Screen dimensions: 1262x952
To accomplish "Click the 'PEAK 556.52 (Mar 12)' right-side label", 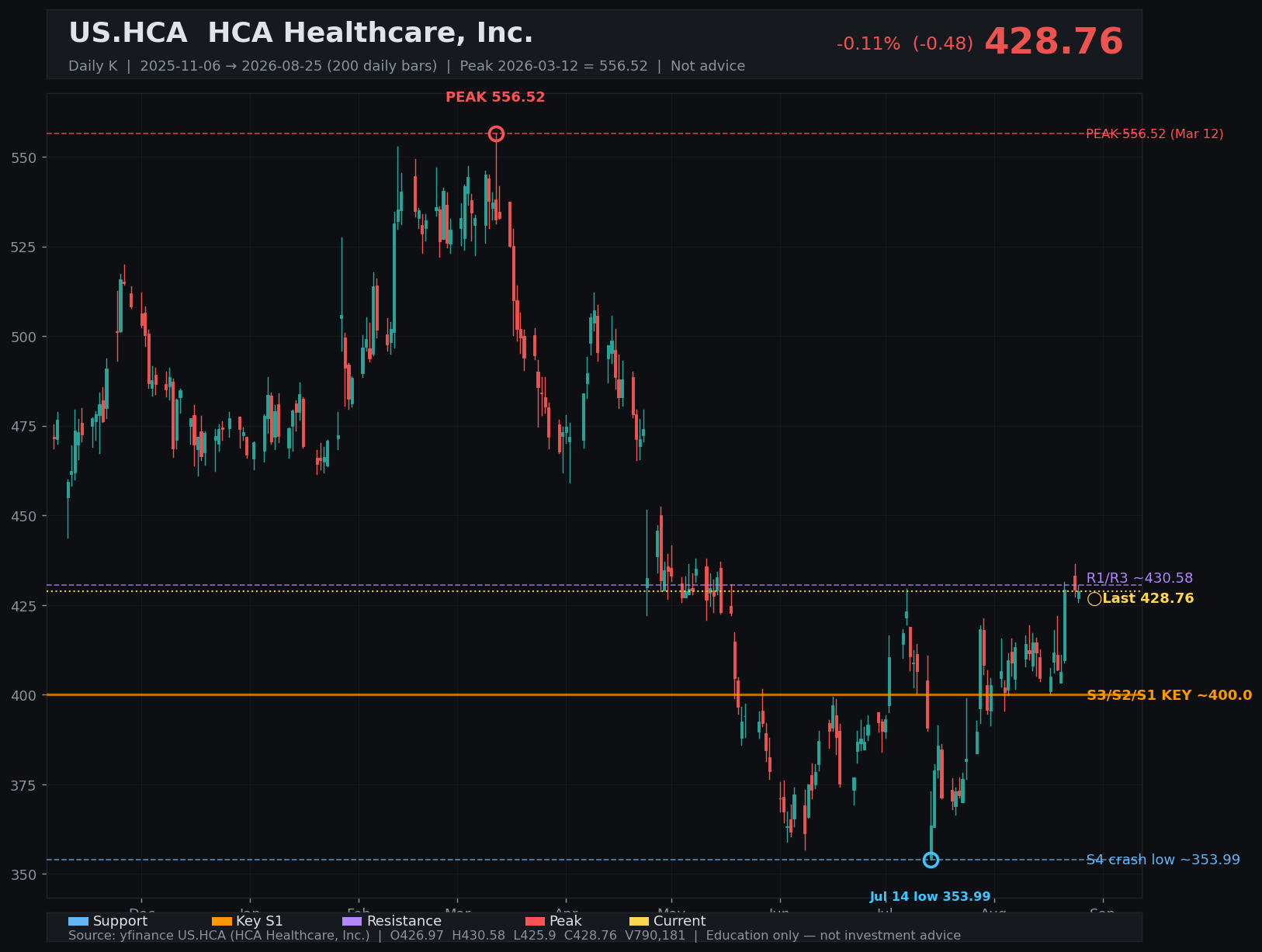I will point(1154,134).
